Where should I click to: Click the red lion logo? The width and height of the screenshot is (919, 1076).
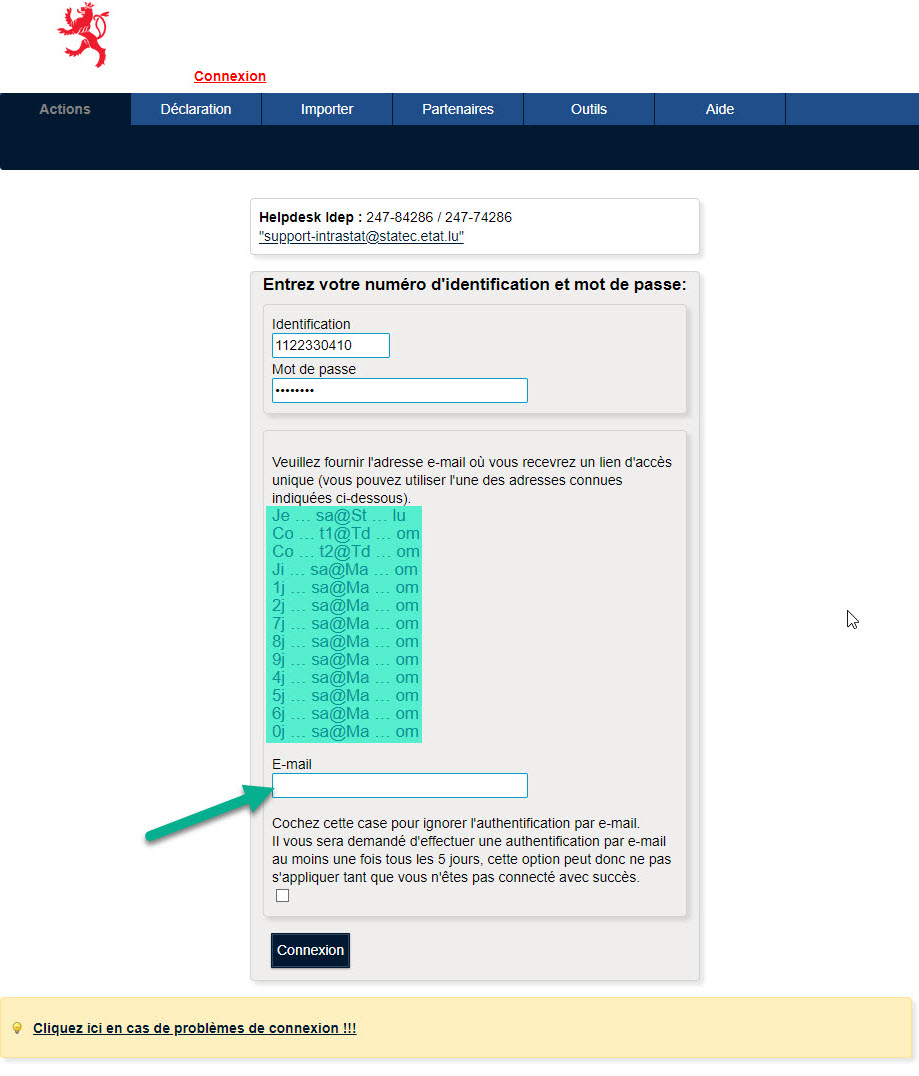tap(83, 35)
